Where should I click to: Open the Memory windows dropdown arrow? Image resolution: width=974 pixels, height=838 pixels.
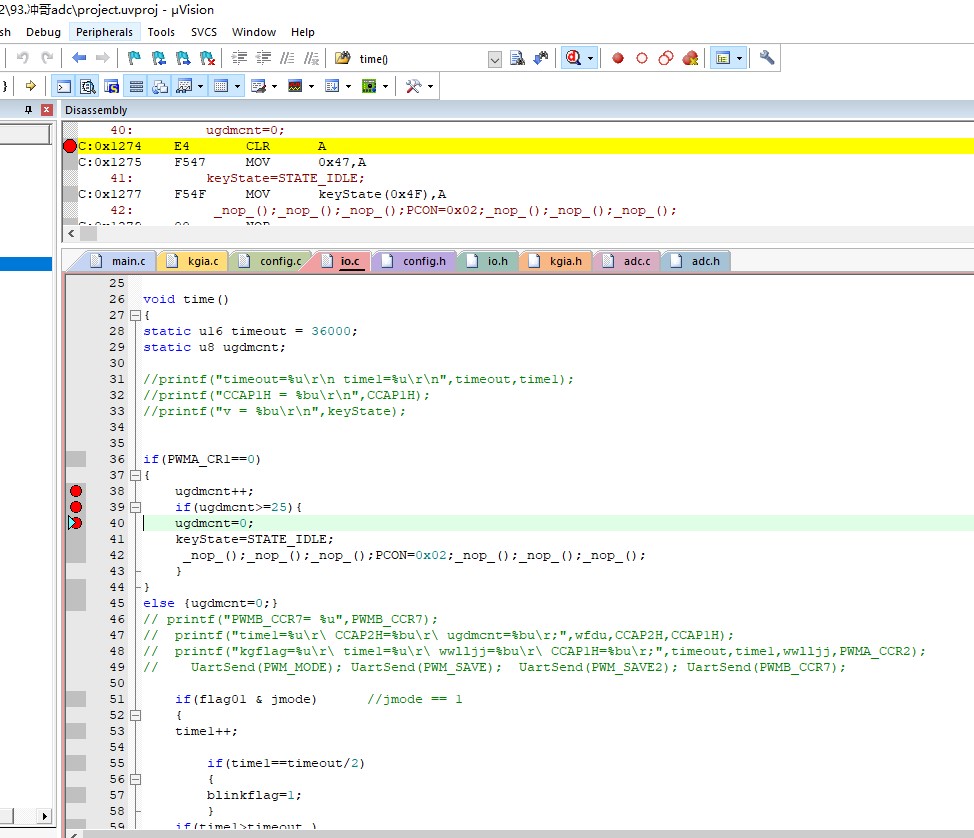pyautogui.click(x=237, y=86)
